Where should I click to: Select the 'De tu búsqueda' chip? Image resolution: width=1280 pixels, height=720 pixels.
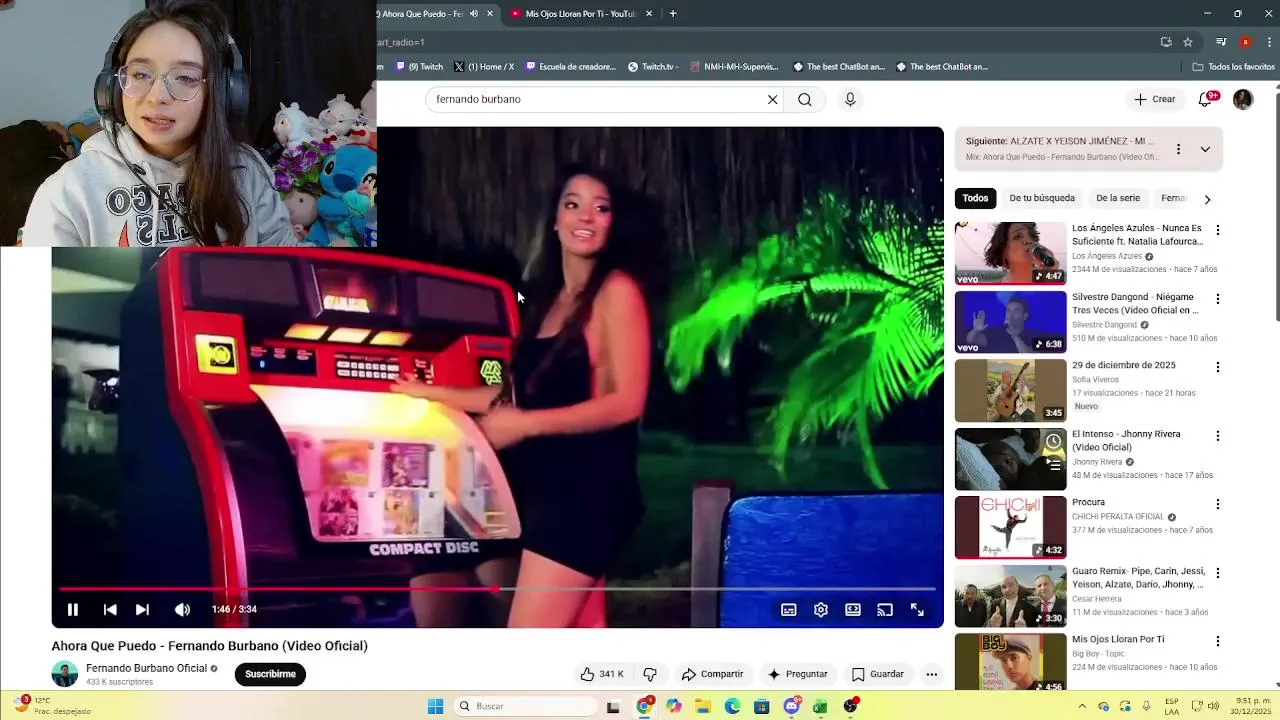coord(1042,198)
